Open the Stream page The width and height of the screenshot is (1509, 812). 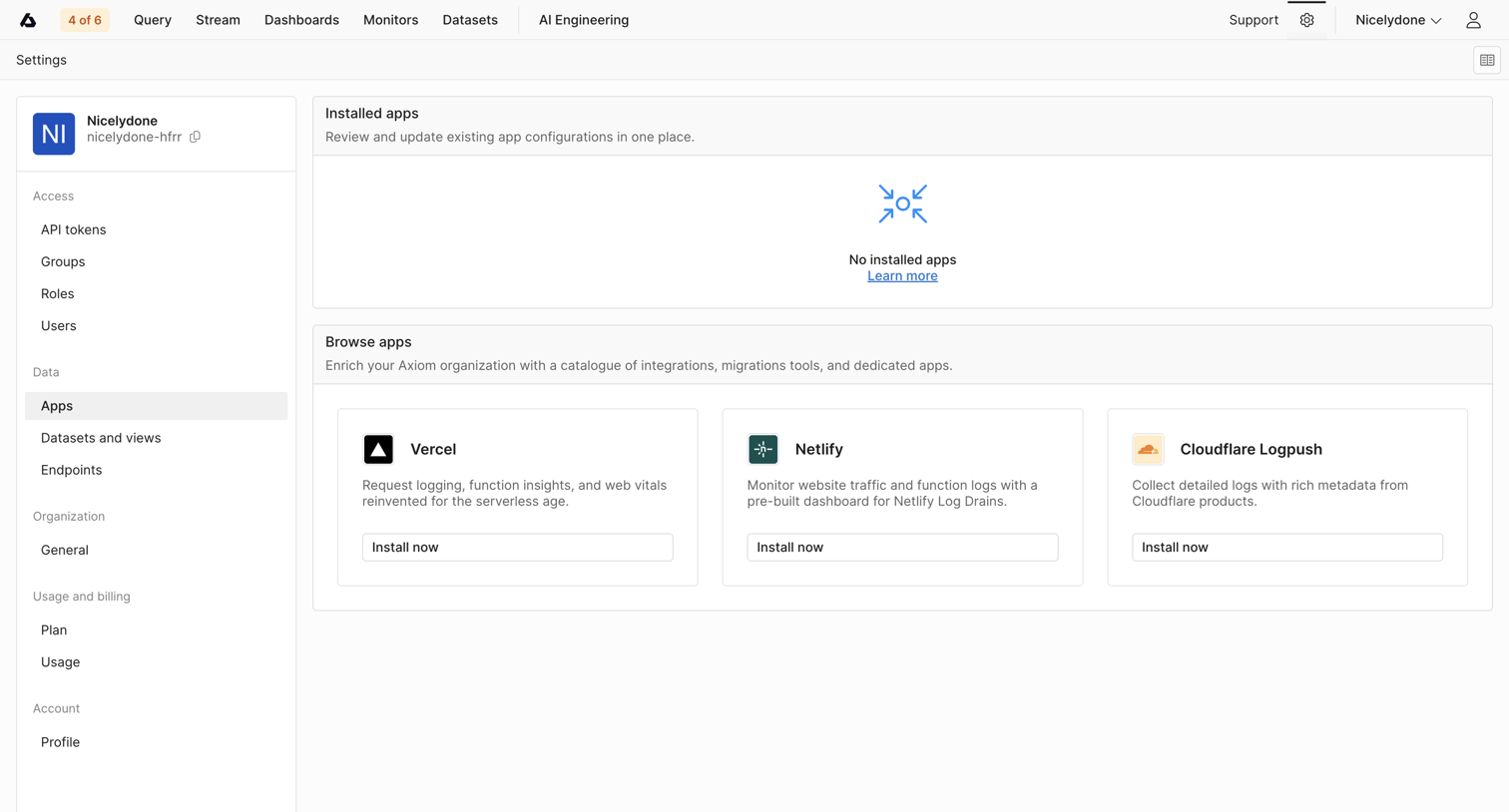click(218, 20)
